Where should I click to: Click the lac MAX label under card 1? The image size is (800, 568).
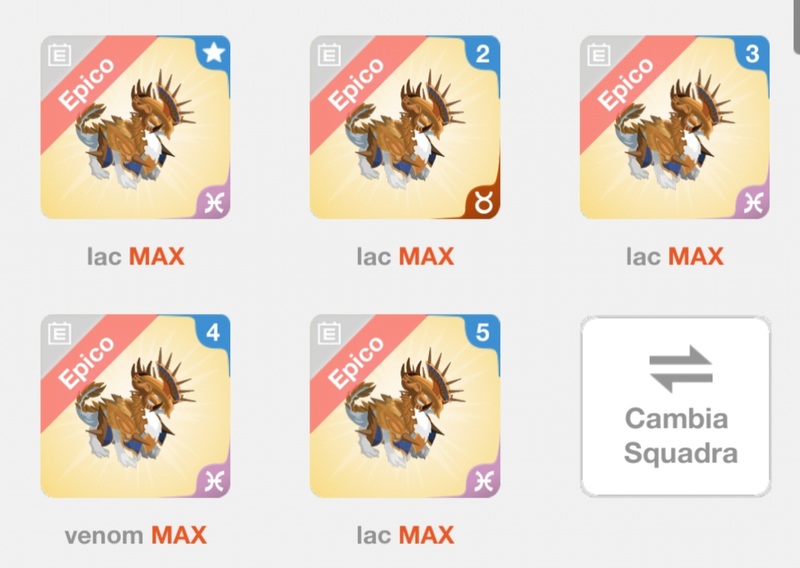pyautogui.click(x=136, y=256)
